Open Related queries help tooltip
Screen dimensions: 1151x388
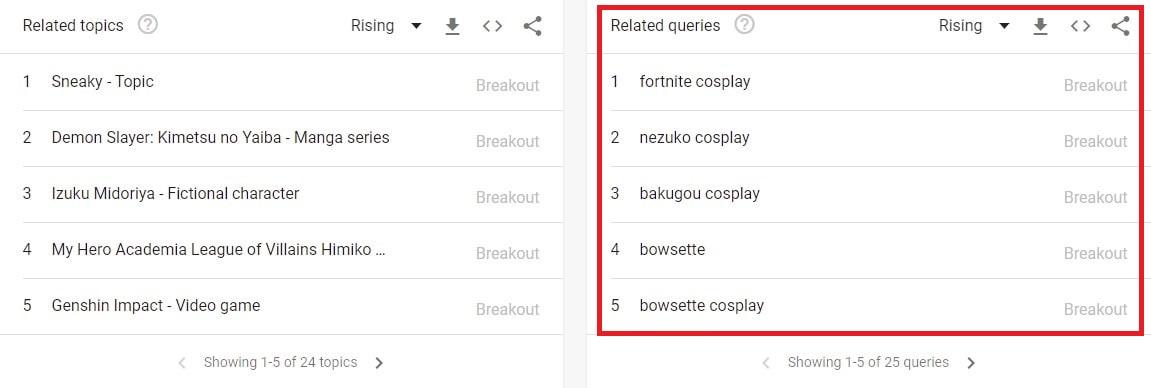[744, 26]
